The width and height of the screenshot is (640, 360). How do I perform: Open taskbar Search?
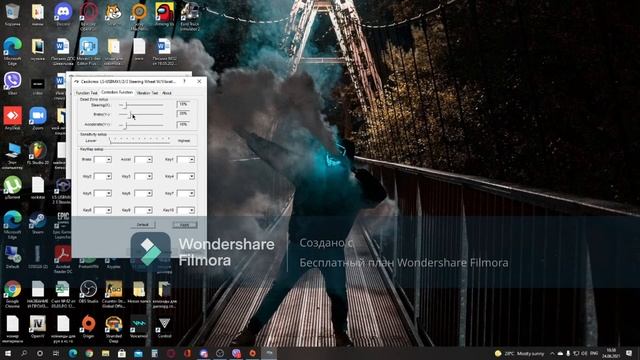click(24, 353)
